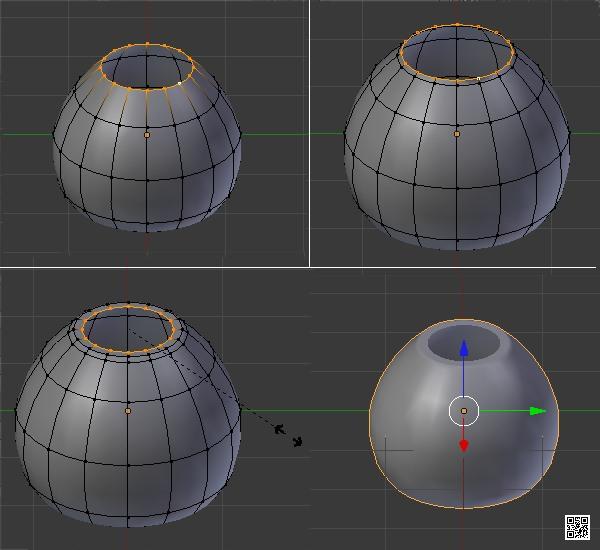Select the red downward arrow of the gizmo
Image resolution: width=600 pixels, height=550 pixels.
pos(464,443)
